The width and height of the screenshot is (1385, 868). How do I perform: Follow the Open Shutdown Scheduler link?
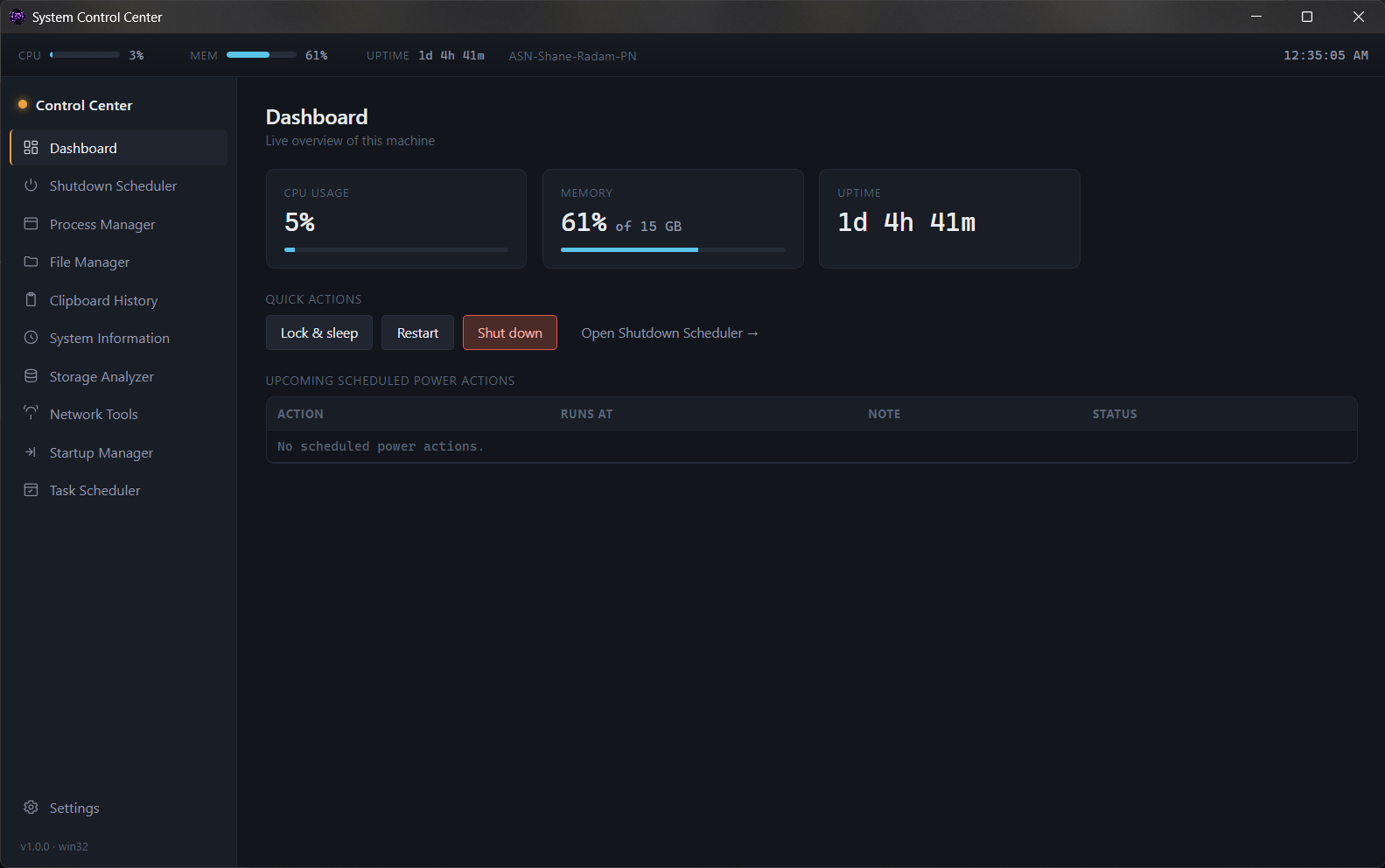pyautogui.click(x=670, y=333)
